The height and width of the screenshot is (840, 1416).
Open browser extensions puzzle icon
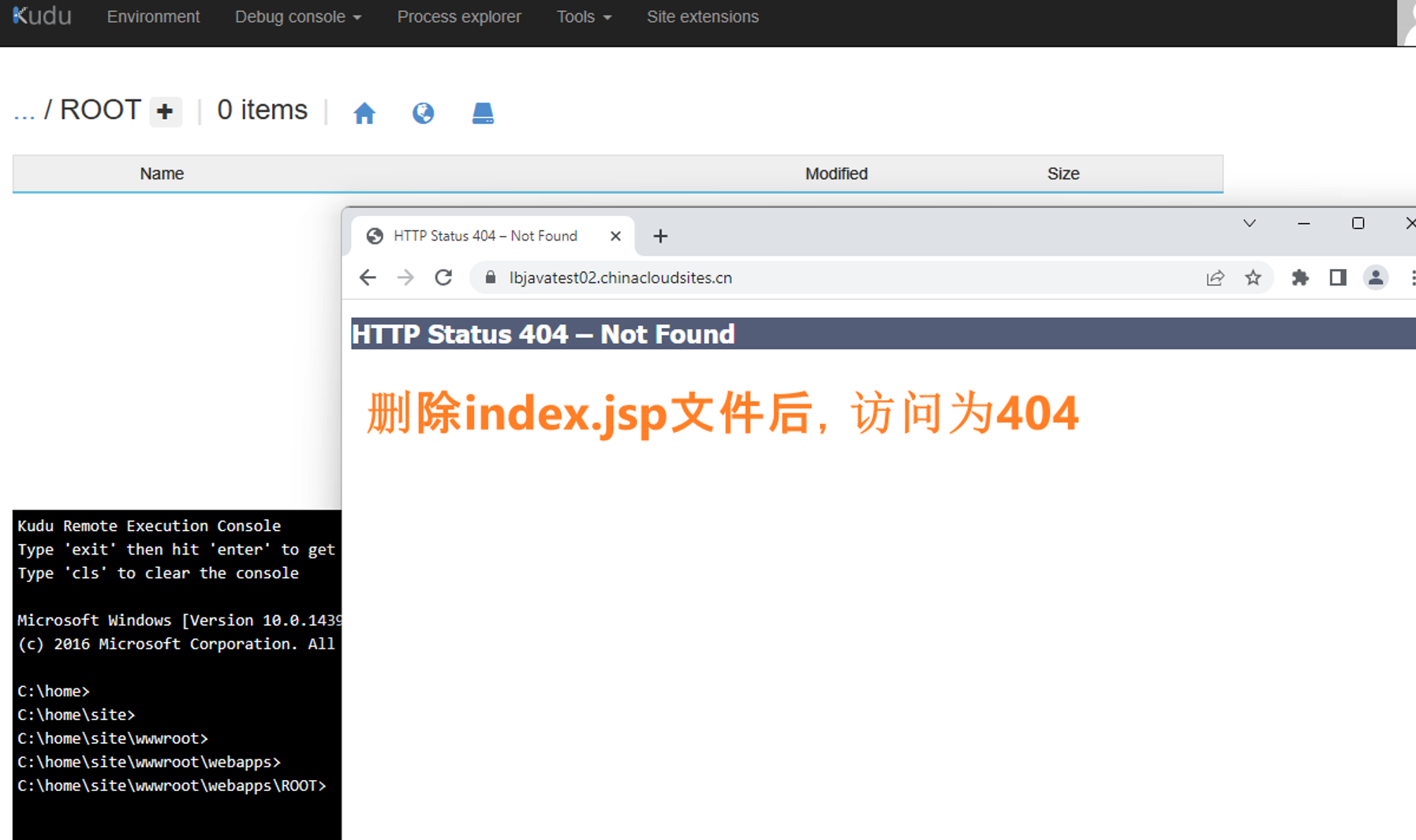1299,278
